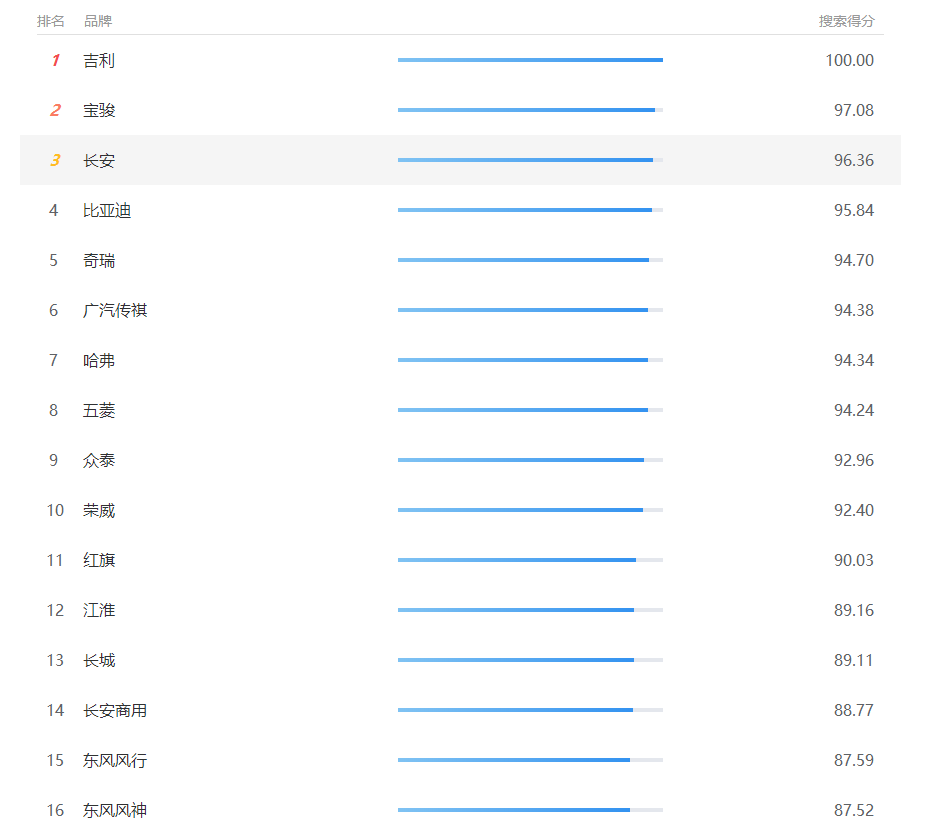The image size is (950, 835).
Task: Click the brand name 五菱
Action: point(99,410)
